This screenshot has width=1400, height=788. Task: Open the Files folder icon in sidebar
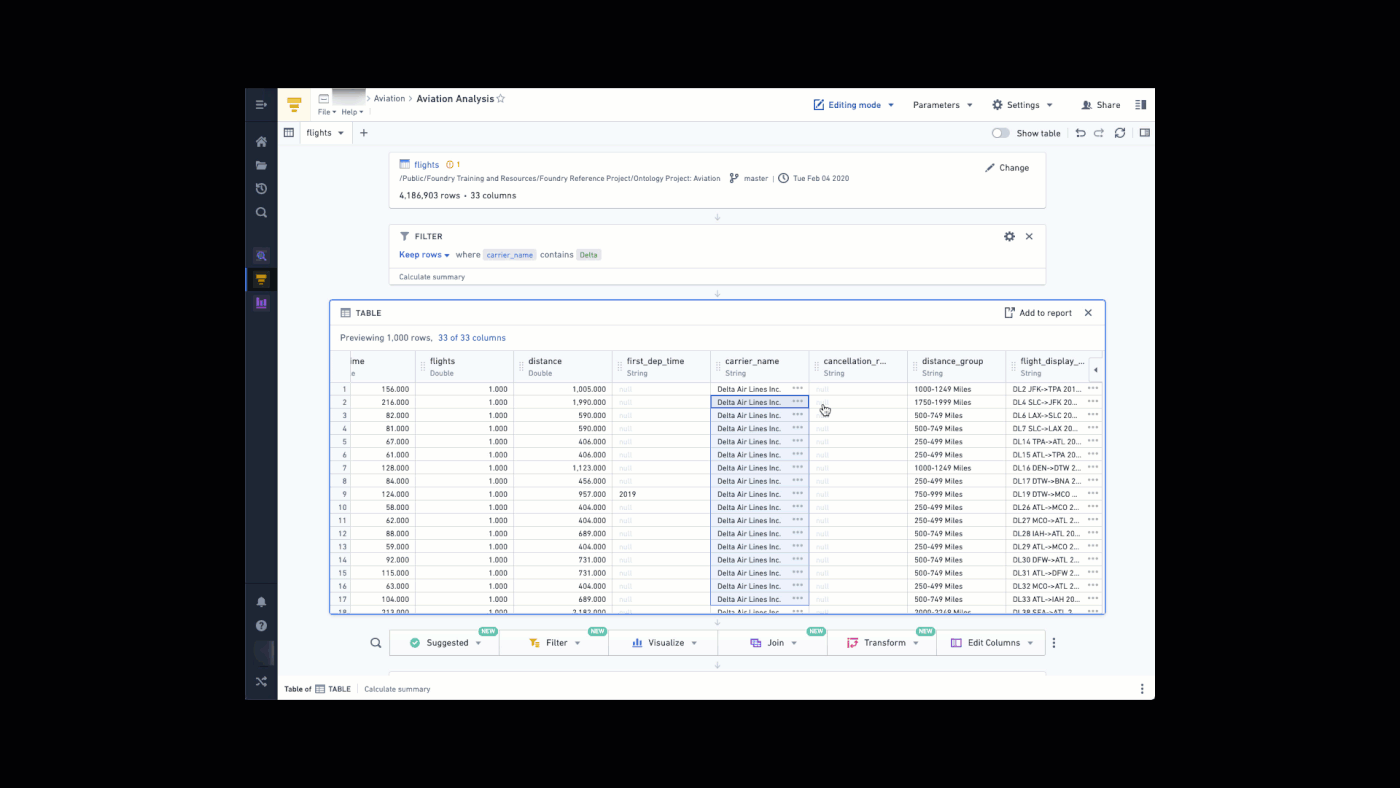(x=261, y=165)
